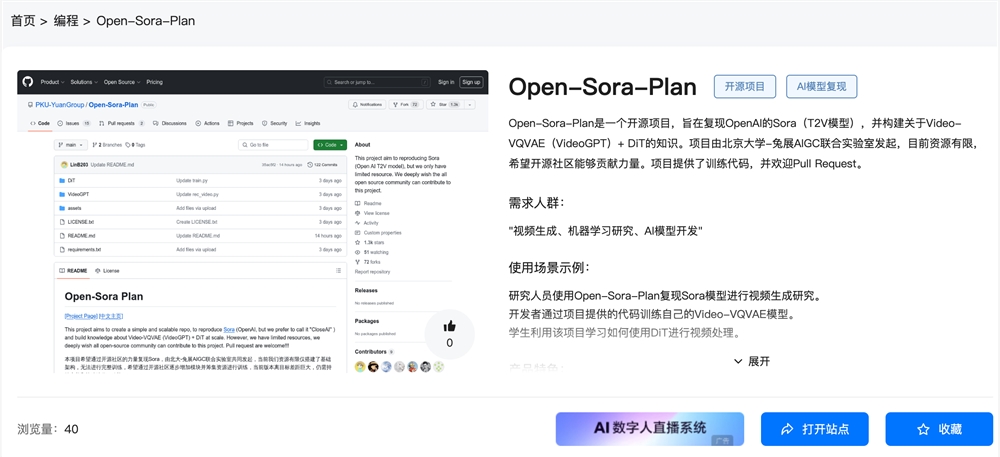Bookmark the site with 收藏 button
The image size is (1000, 457).
point(939,429)
